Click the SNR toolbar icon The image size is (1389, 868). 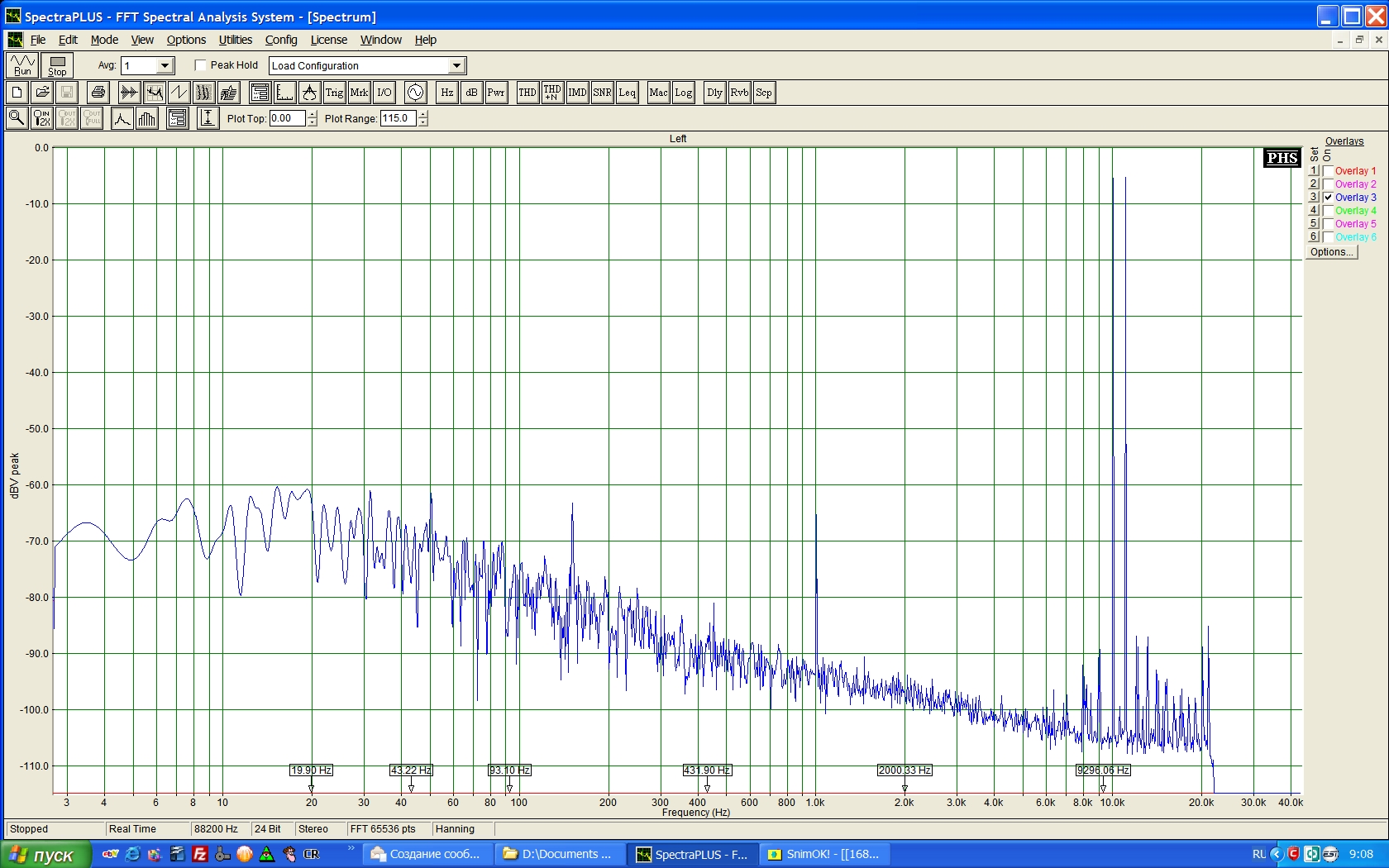point(602,93)
